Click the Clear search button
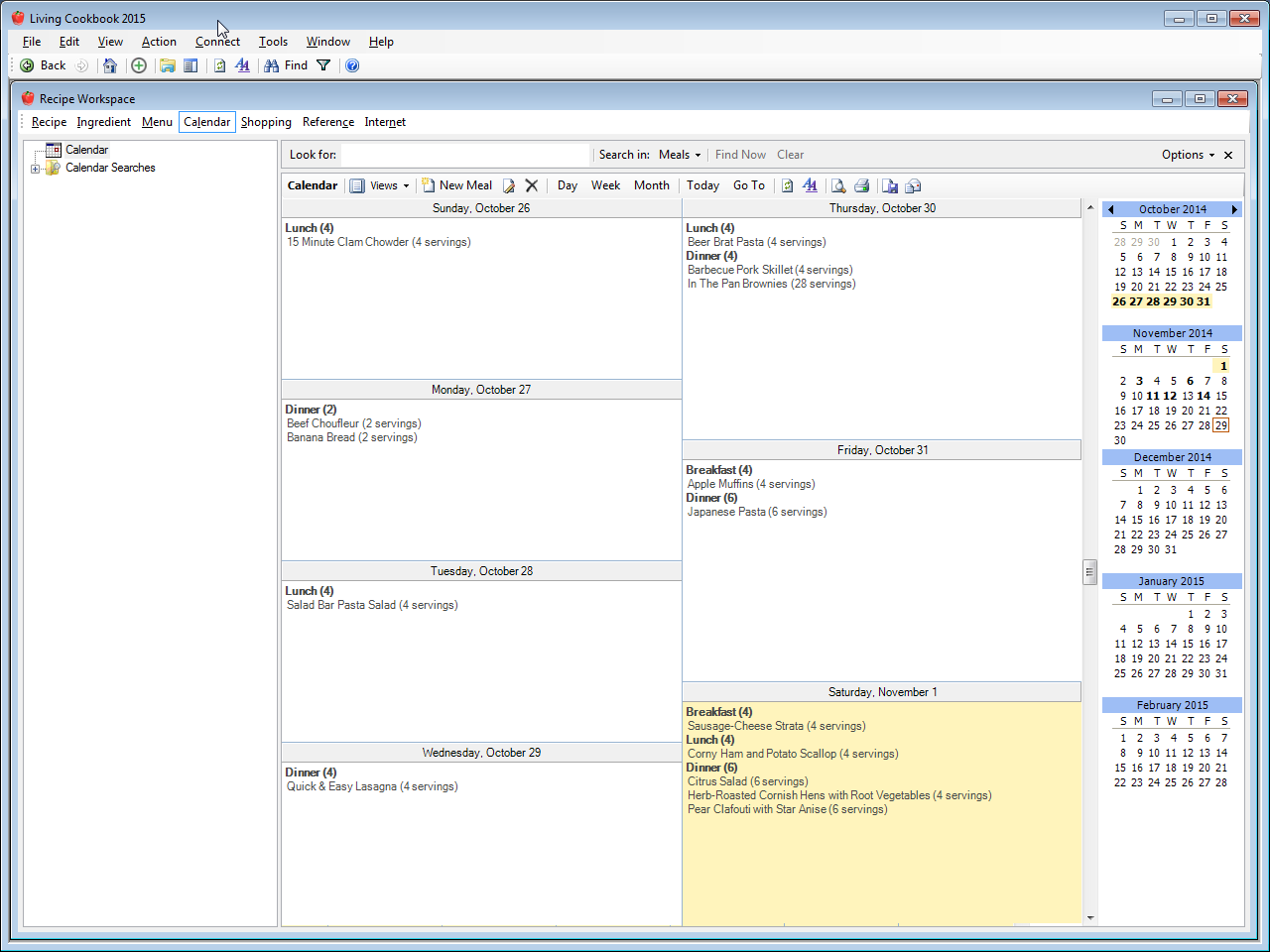This screenshot has height=952, width=1270. click(x=790, y=155)
